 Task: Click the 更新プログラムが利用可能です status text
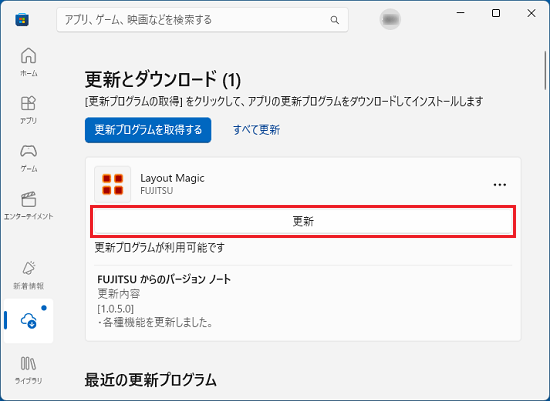click(x=160, y=248)
